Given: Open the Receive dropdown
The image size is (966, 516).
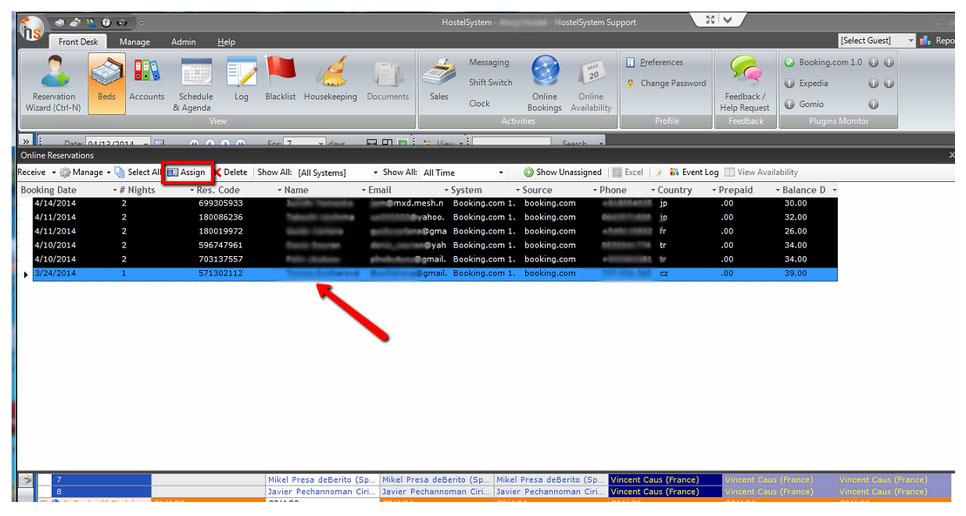Looking at the screenshot, I should [36, 172].
